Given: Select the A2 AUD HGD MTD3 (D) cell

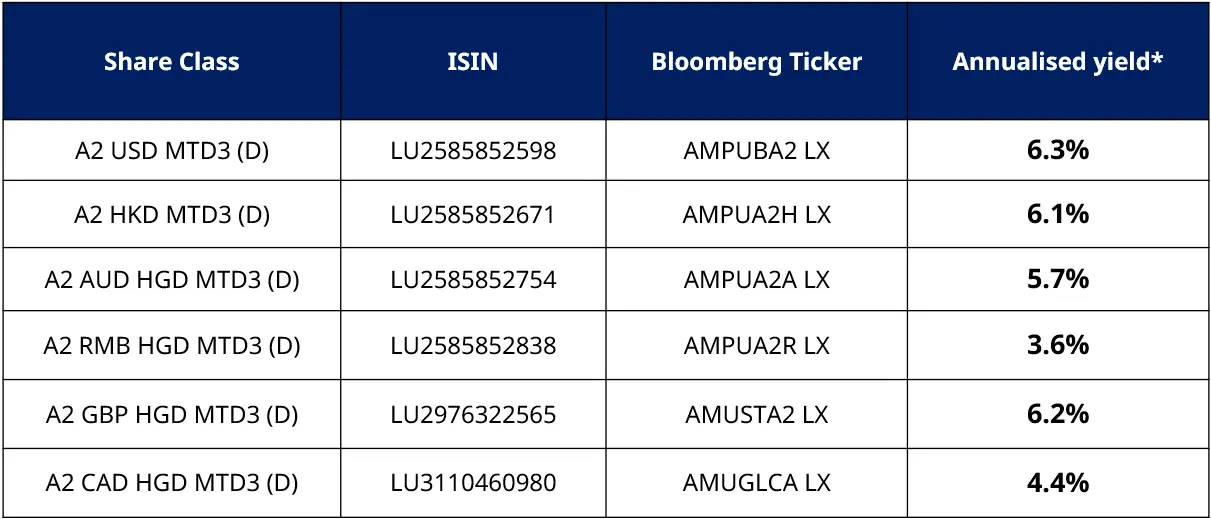Looking at the screenshot, I should (x=172, y=280).
